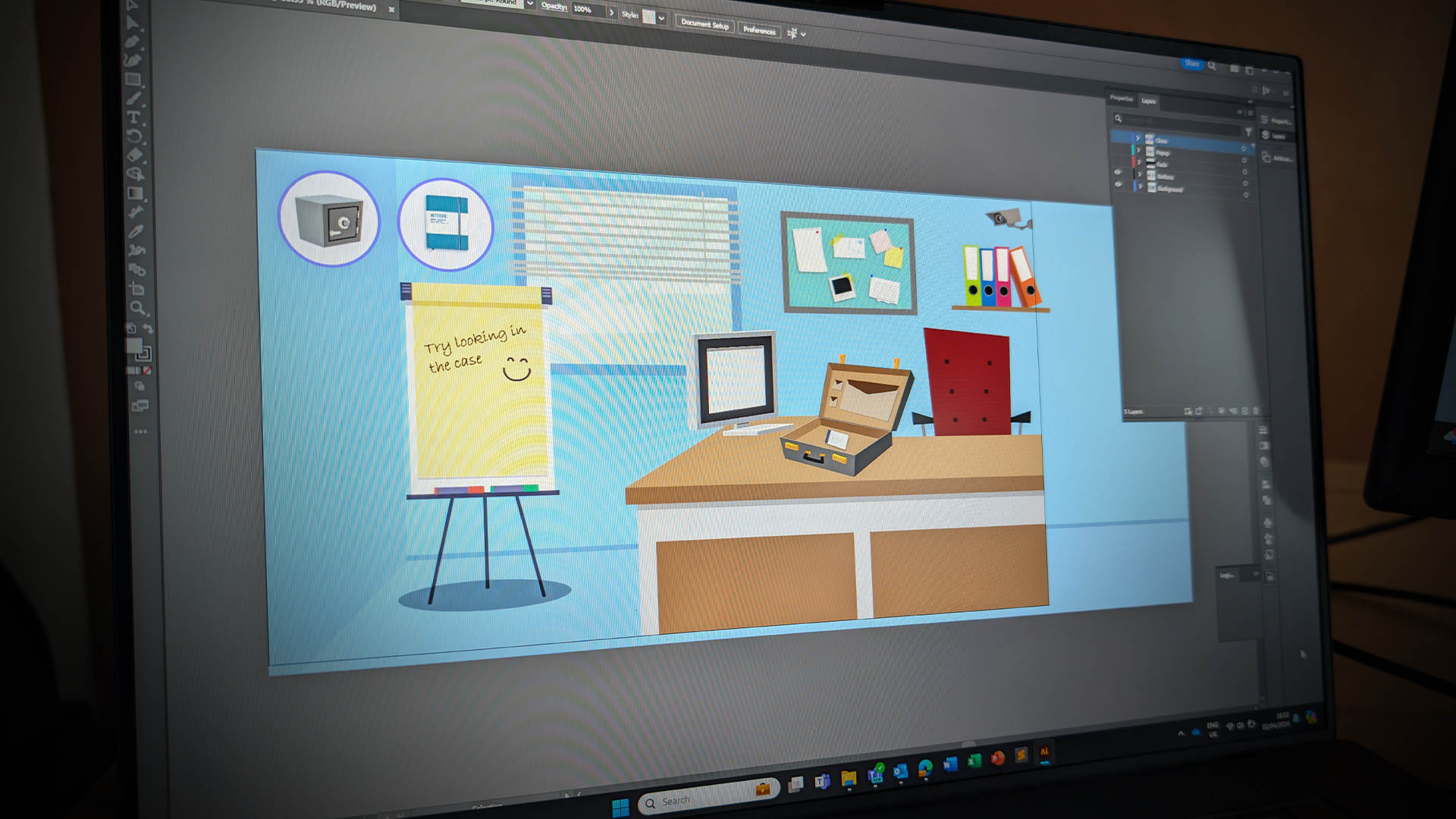1456x819 pixels.
Task: Select the Zoom tool
Action: (137, 307)
